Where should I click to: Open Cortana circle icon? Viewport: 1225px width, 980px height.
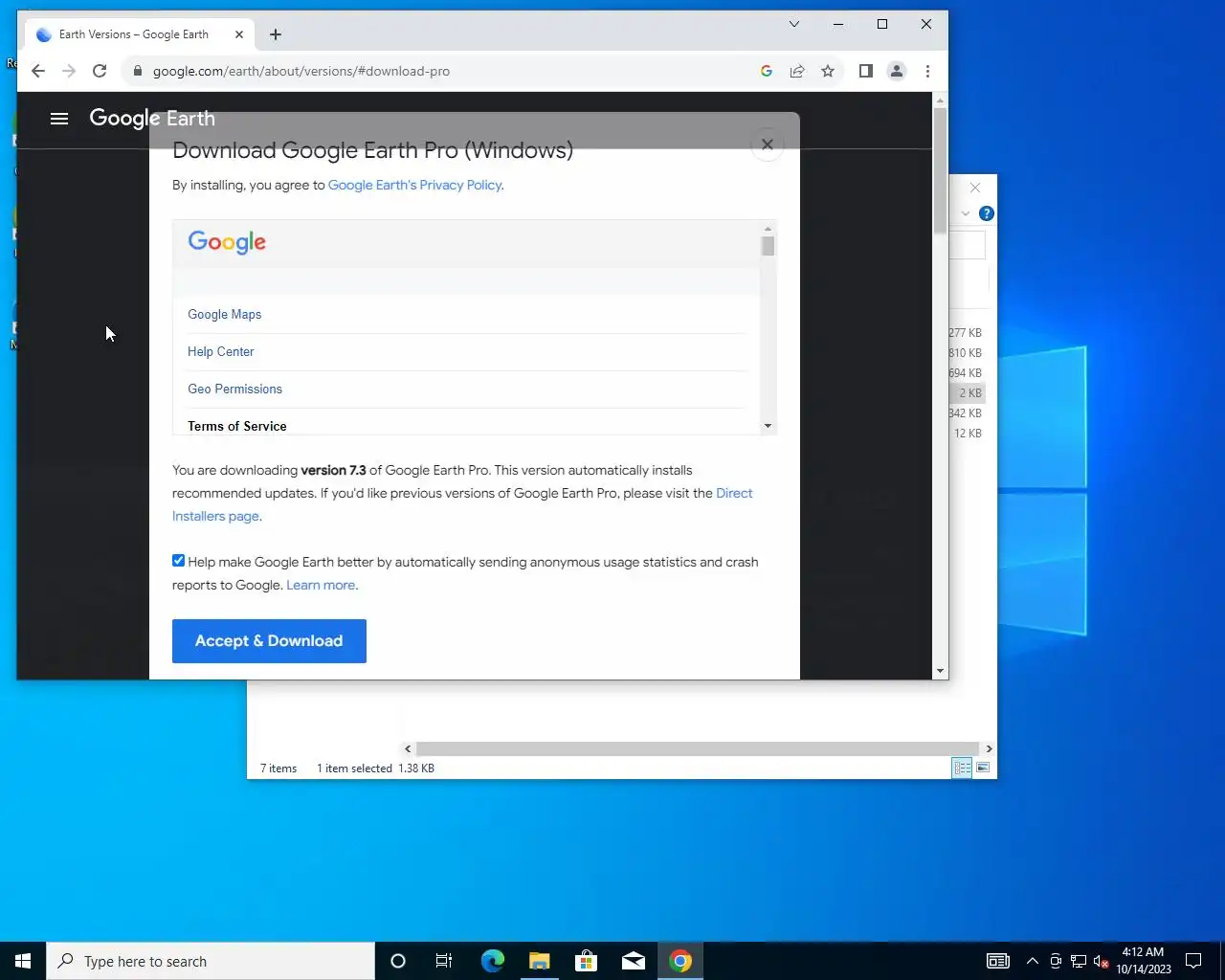click(x=398, y=961)
